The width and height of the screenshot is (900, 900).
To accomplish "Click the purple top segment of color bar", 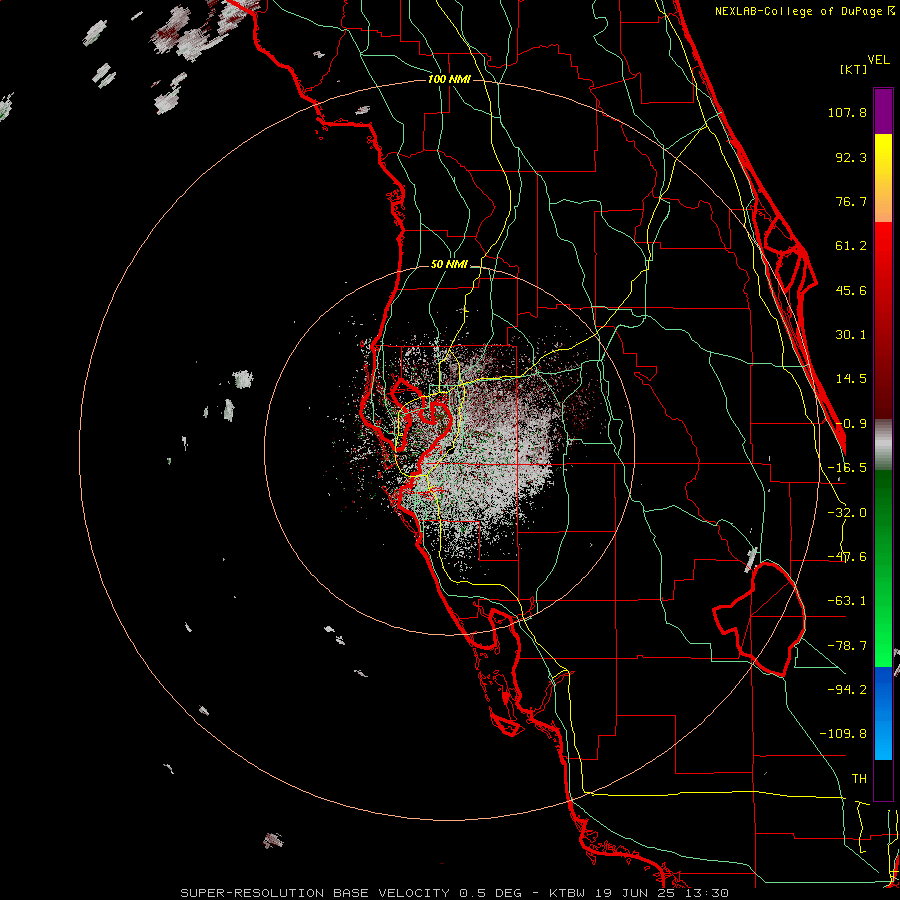I will 883,111.
